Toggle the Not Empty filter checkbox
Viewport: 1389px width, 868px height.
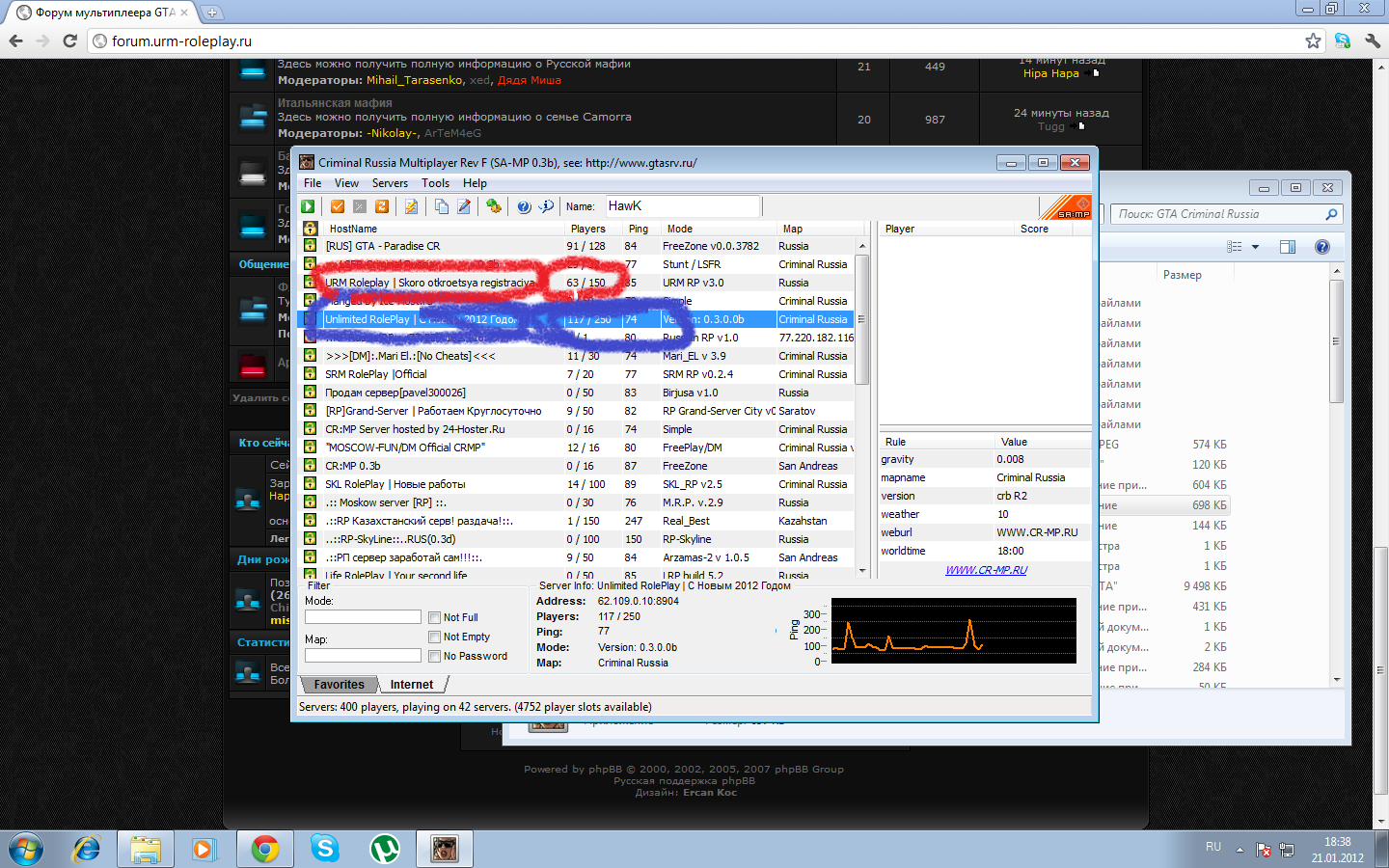tap(435, 637)
